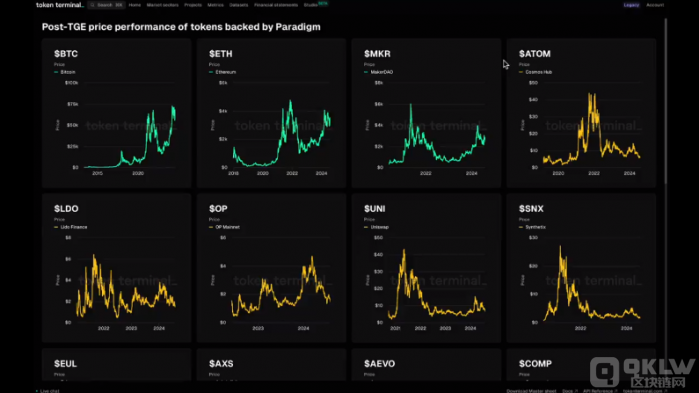Toggle the Uniswap legend entry
This screenshot has width=699, height=393.
(x=377, y=227)
